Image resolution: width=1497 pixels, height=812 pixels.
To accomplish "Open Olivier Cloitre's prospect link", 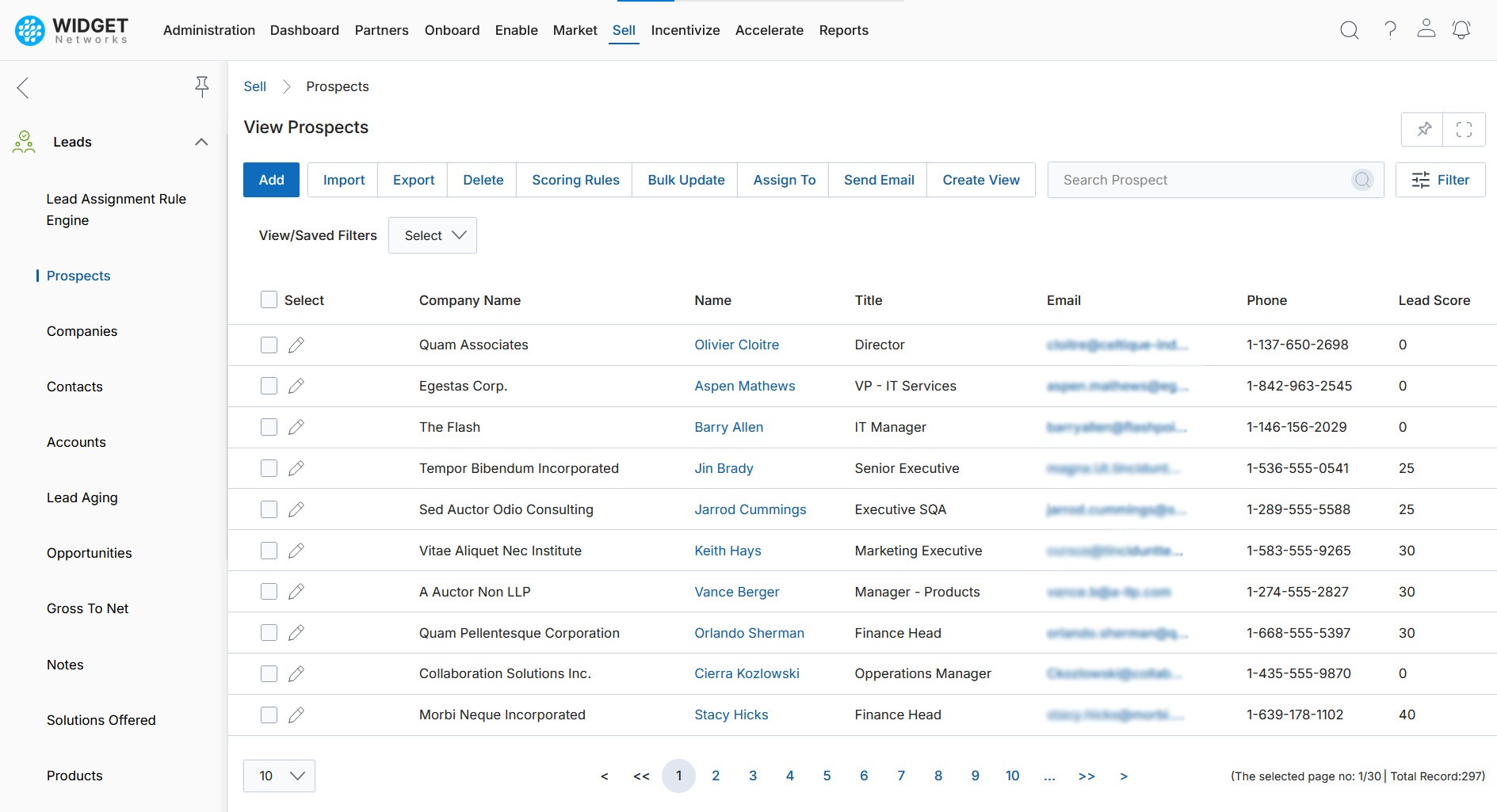I will (x=736, y=345).
